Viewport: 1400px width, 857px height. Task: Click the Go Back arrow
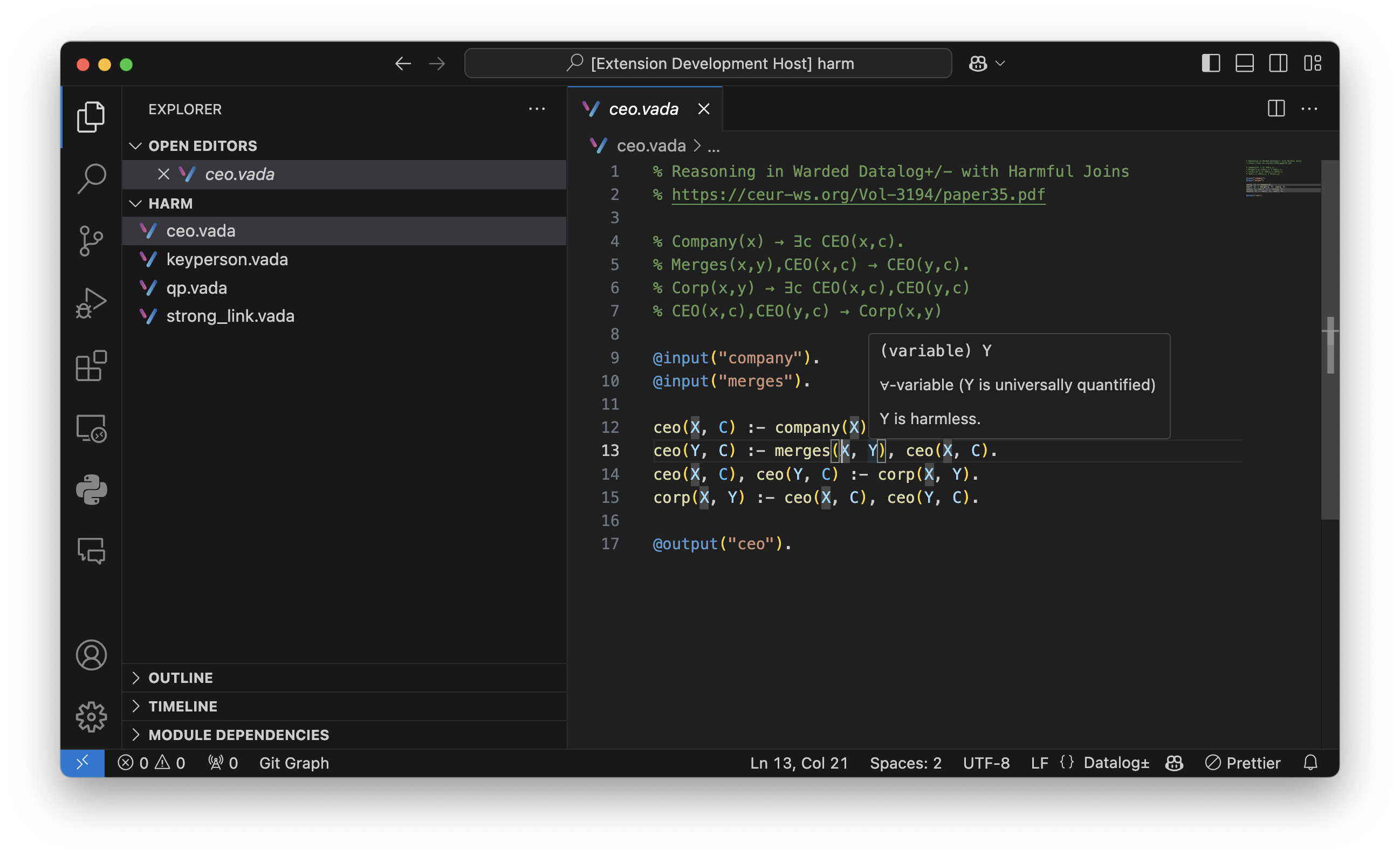point(403,64)
